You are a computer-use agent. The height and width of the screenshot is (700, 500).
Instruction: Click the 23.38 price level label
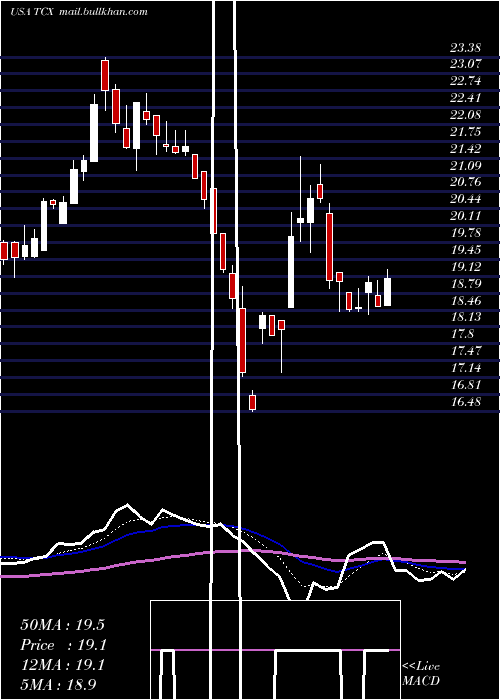pos(465,47)
